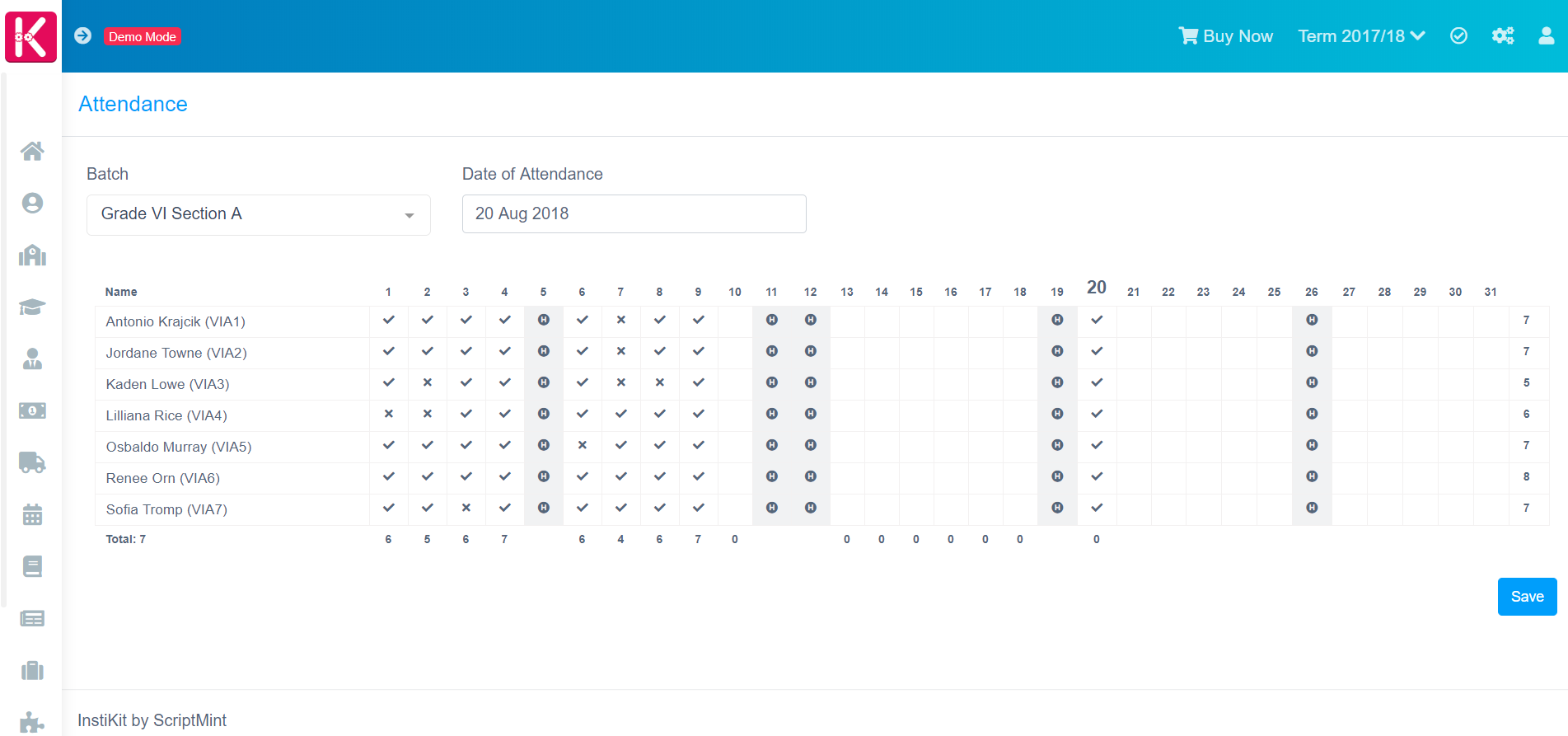Click the arrow icon beside Demo Mode
This screenshot has width=1568, height=736.
pos(82,35)
